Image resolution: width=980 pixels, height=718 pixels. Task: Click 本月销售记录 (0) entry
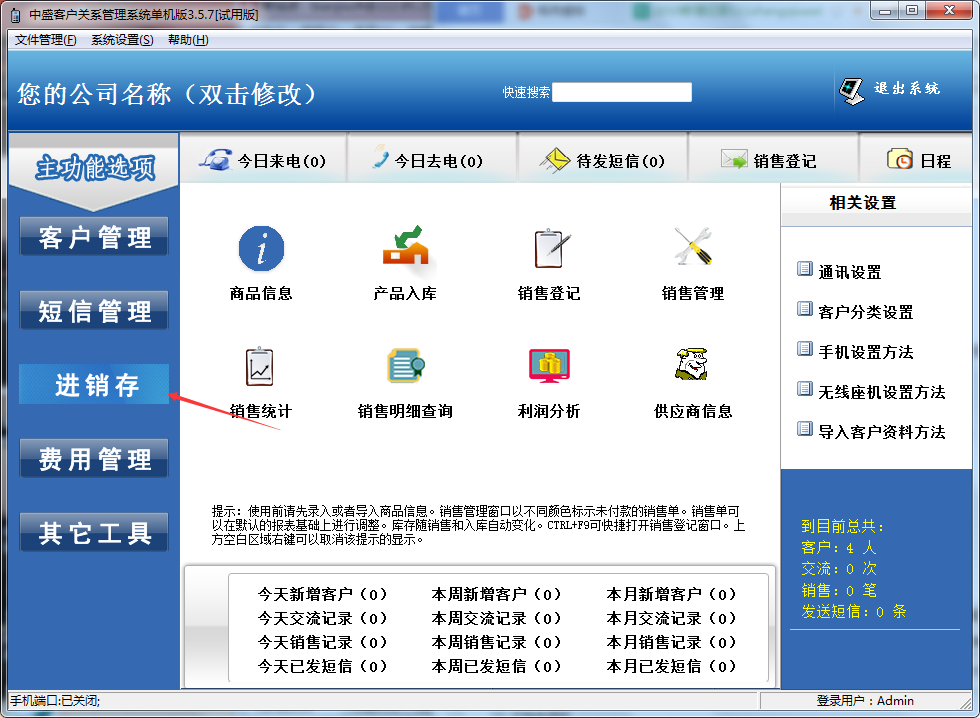pos(671,642)
